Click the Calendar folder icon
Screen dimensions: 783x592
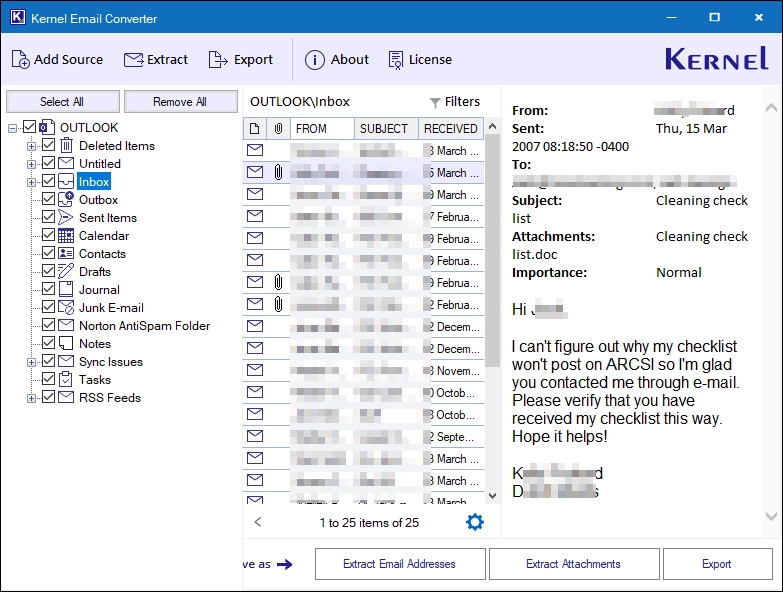tap(66, 235)
